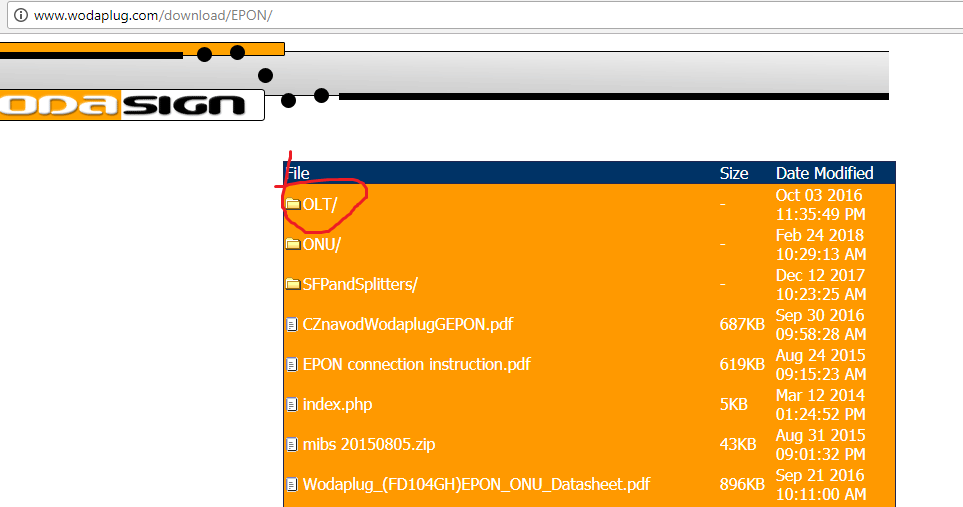Open the SFPandSplitters/ folder link

point(361,284)
